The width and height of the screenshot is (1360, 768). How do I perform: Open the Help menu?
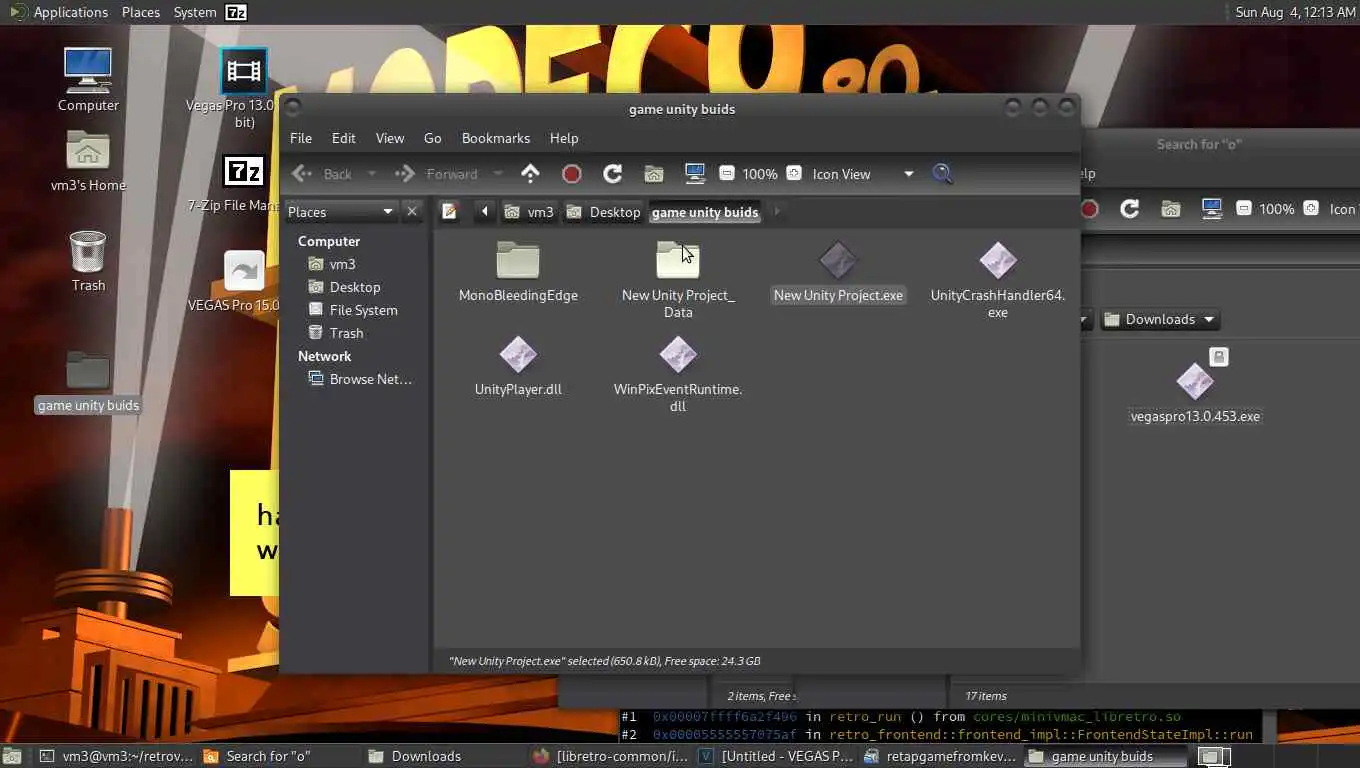coord(564,138)
